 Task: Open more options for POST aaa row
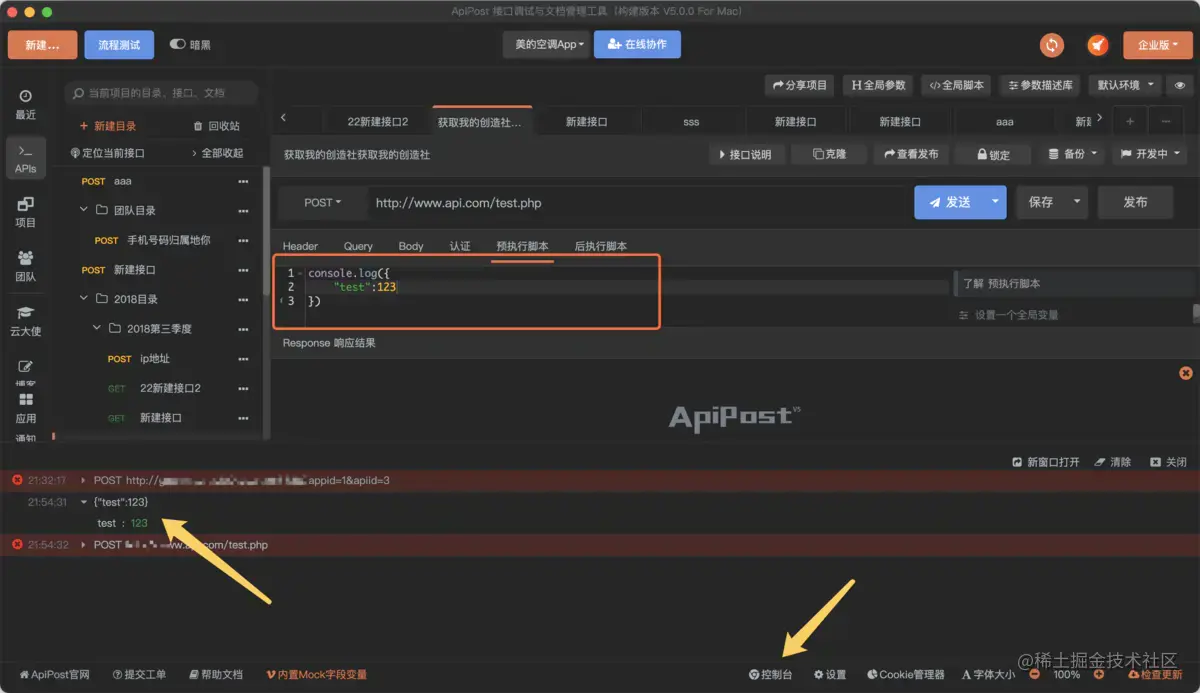click(243, 182)
